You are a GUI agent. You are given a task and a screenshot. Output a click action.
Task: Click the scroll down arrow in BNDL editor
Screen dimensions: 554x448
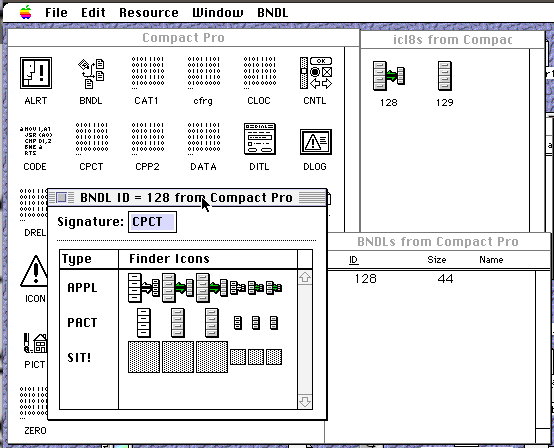(x=305, y=402)
